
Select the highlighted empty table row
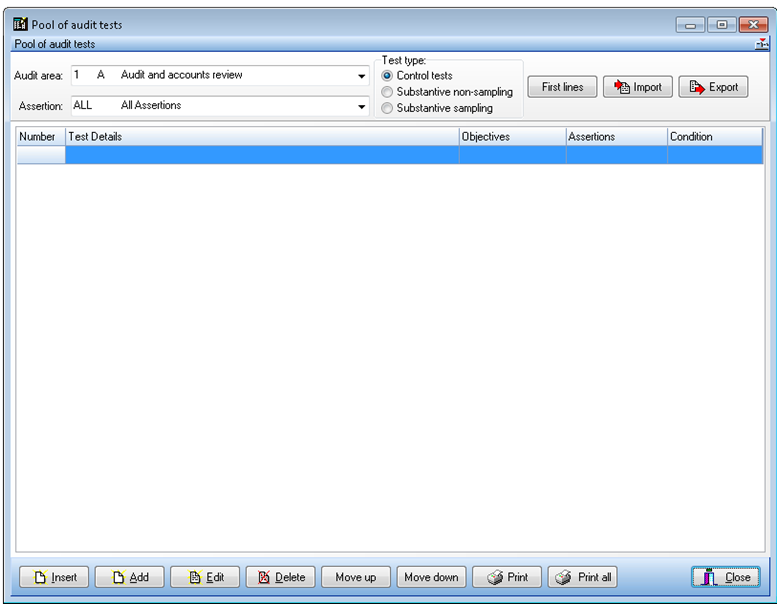(390, 155)
